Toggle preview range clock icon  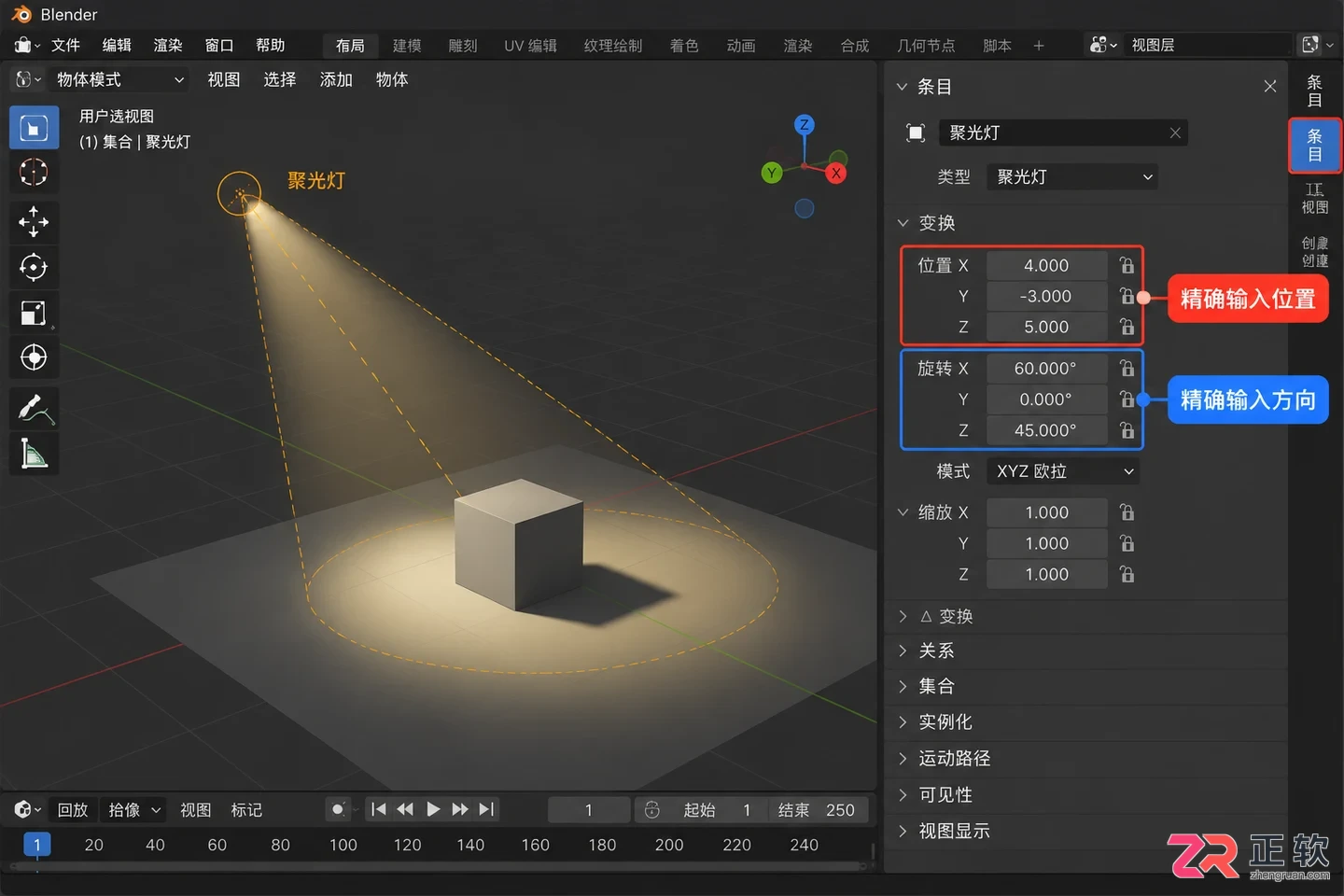tap(652, 809)
